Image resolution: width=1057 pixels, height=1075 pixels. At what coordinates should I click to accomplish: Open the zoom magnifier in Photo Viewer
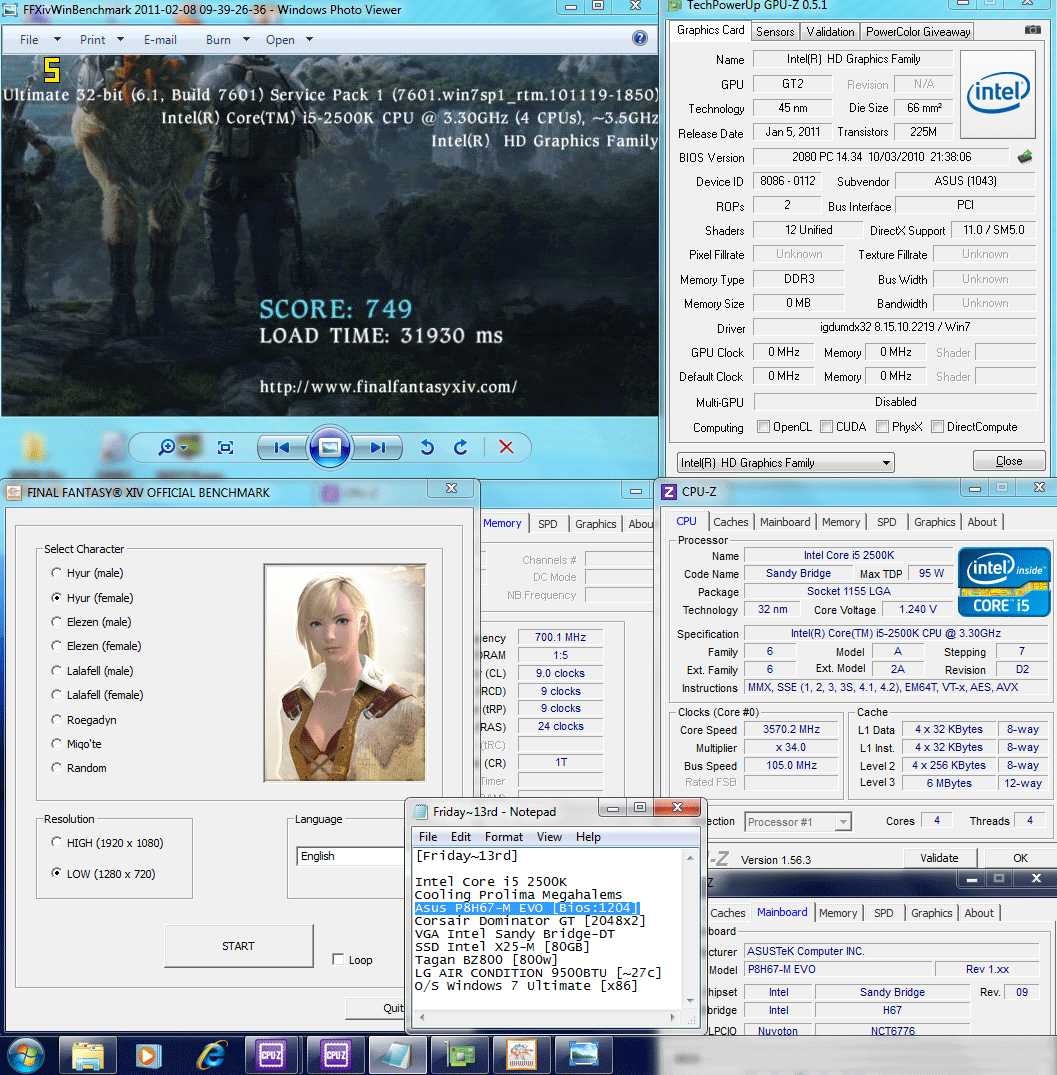click(167, 448)
